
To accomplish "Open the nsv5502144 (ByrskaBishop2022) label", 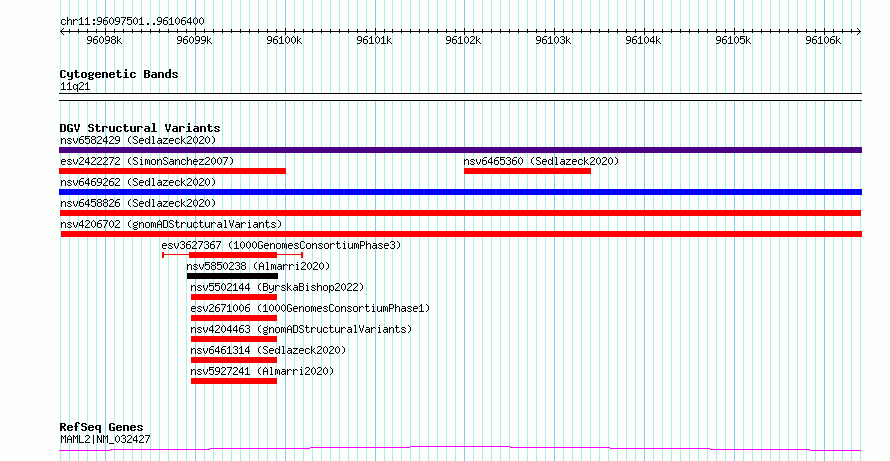I will pyautogui.click(x=277, y=287).
